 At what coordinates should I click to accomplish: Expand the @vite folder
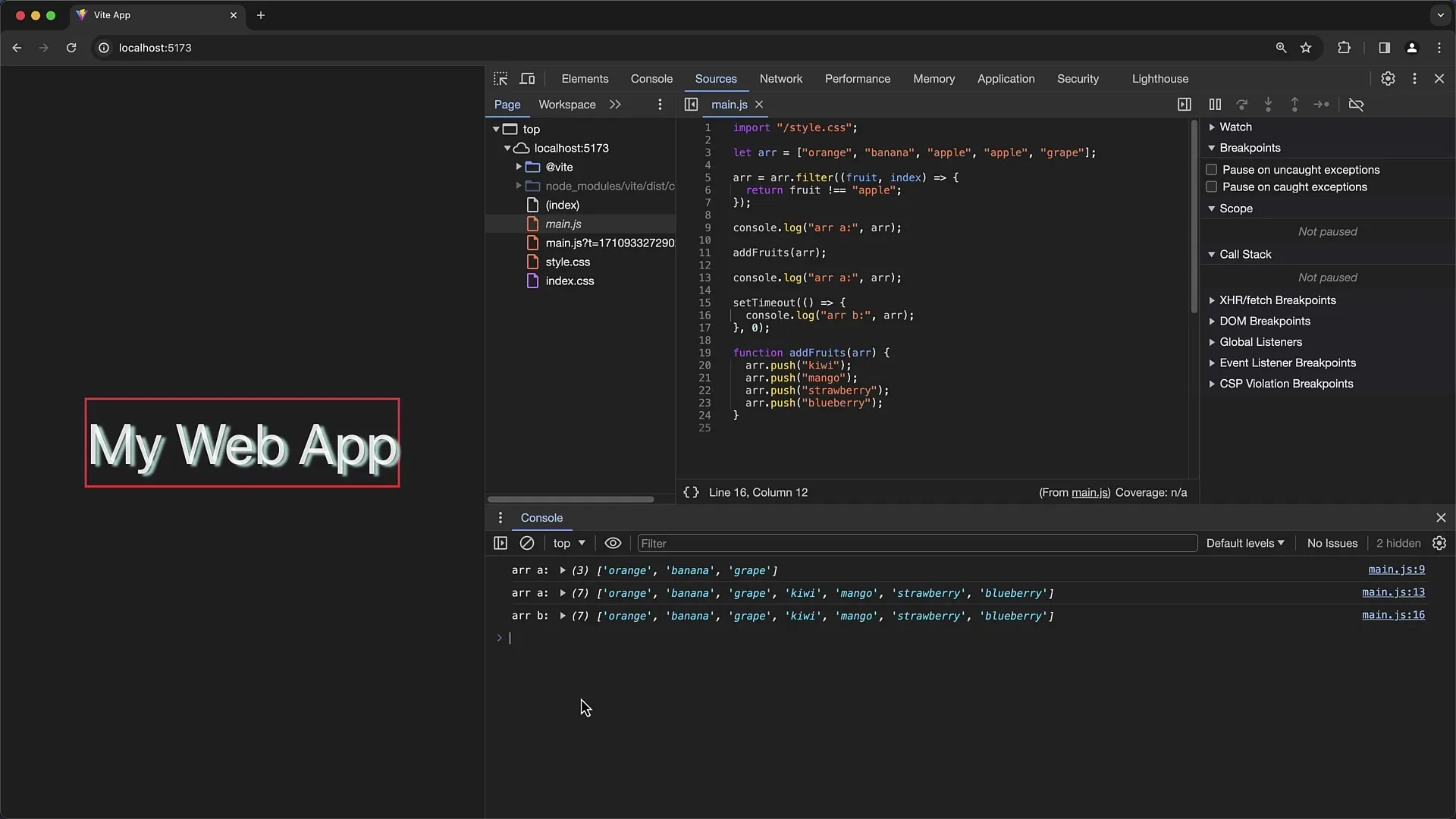click(519, 167)
